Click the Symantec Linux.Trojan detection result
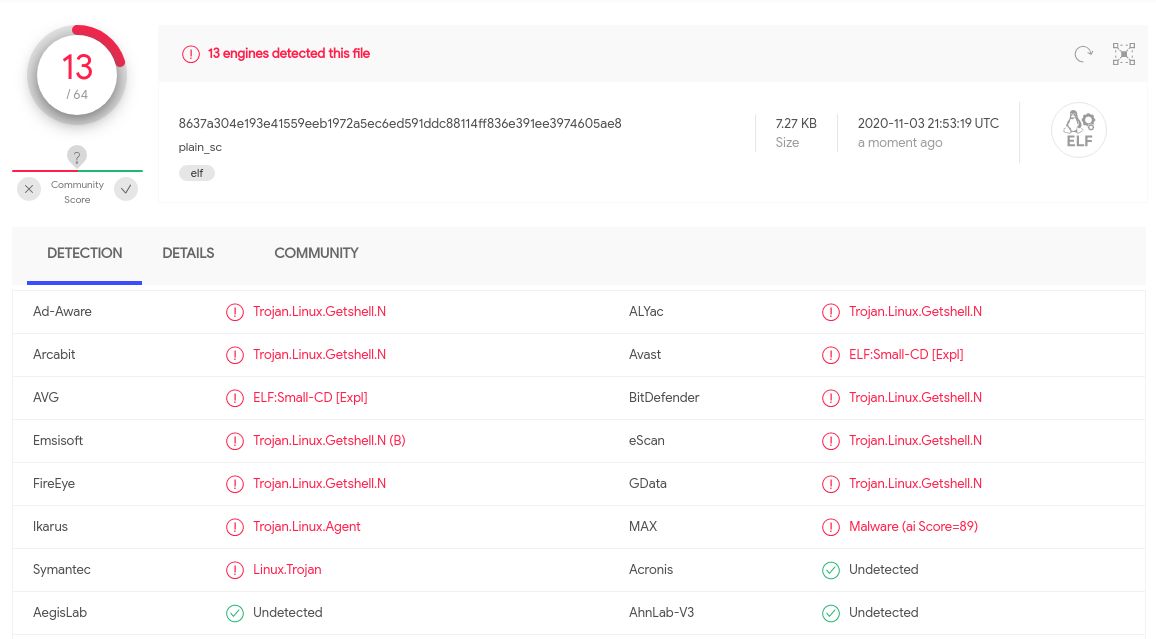Image resolution: width=1156 pixels, height=639 pixels. [x=287, y=570]
